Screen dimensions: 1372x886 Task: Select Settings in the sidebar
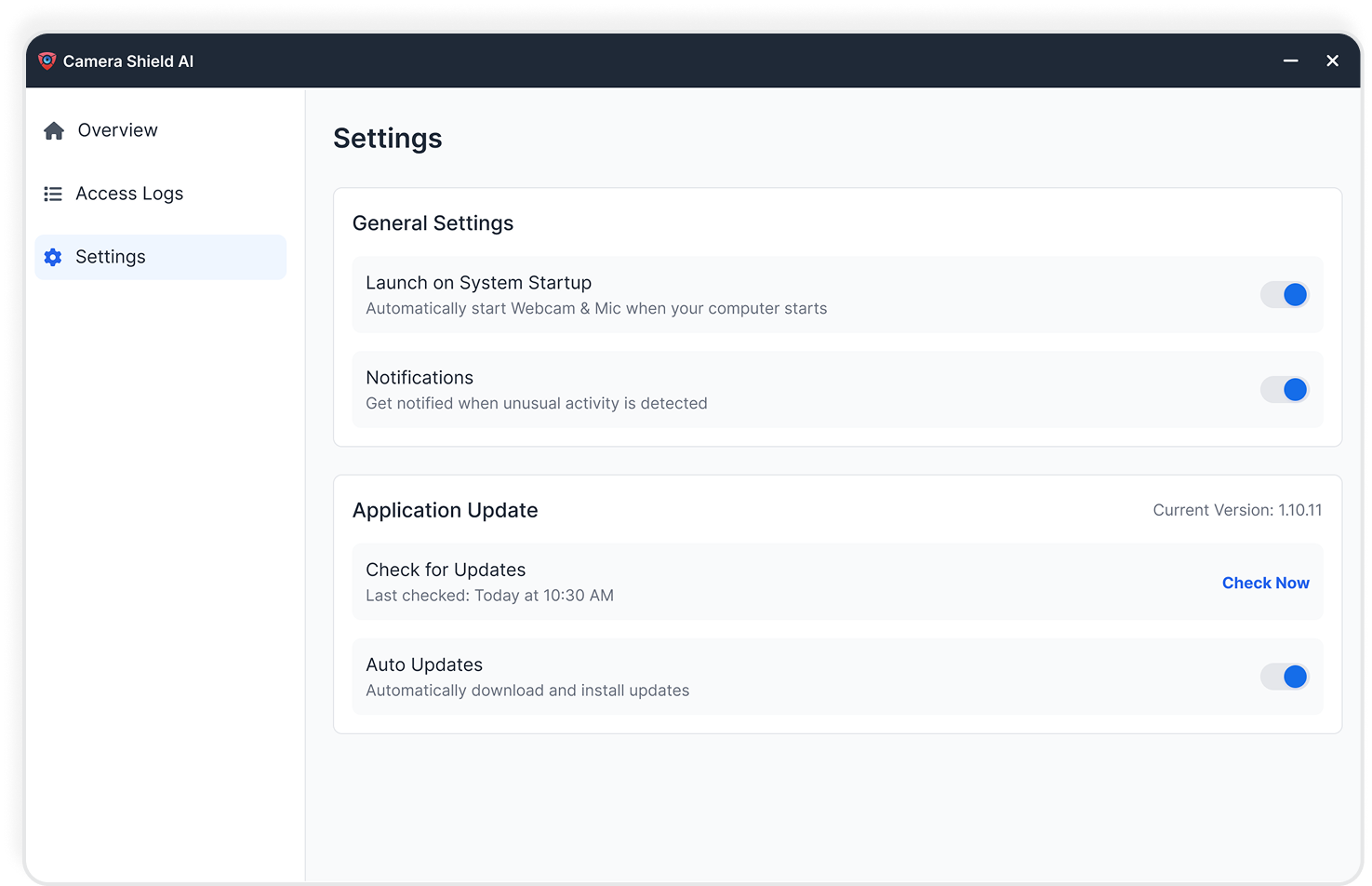pyautogui.click(x=110, y=257)
